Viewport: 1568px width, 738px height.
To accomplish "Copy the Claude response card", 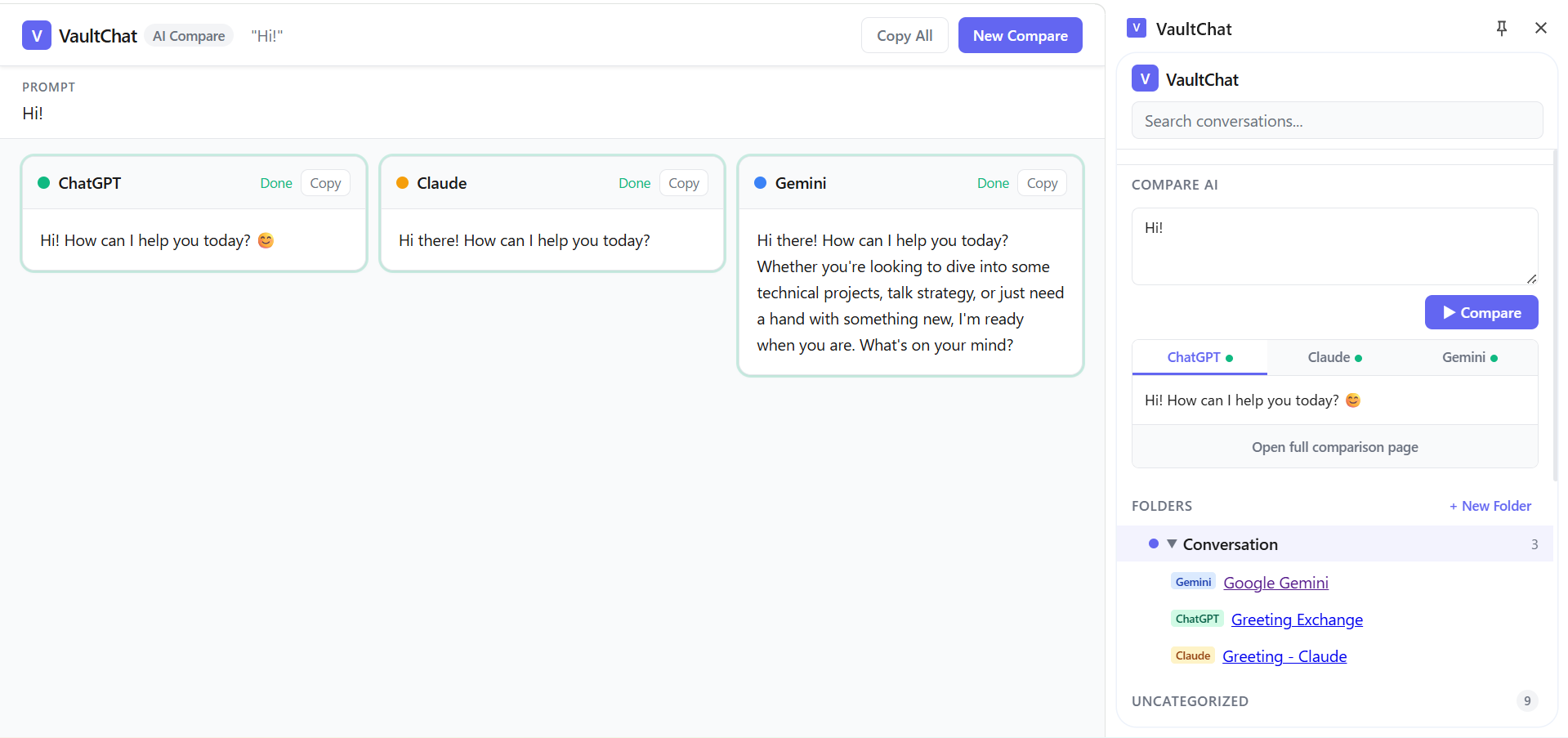I will tap(683, 183).
